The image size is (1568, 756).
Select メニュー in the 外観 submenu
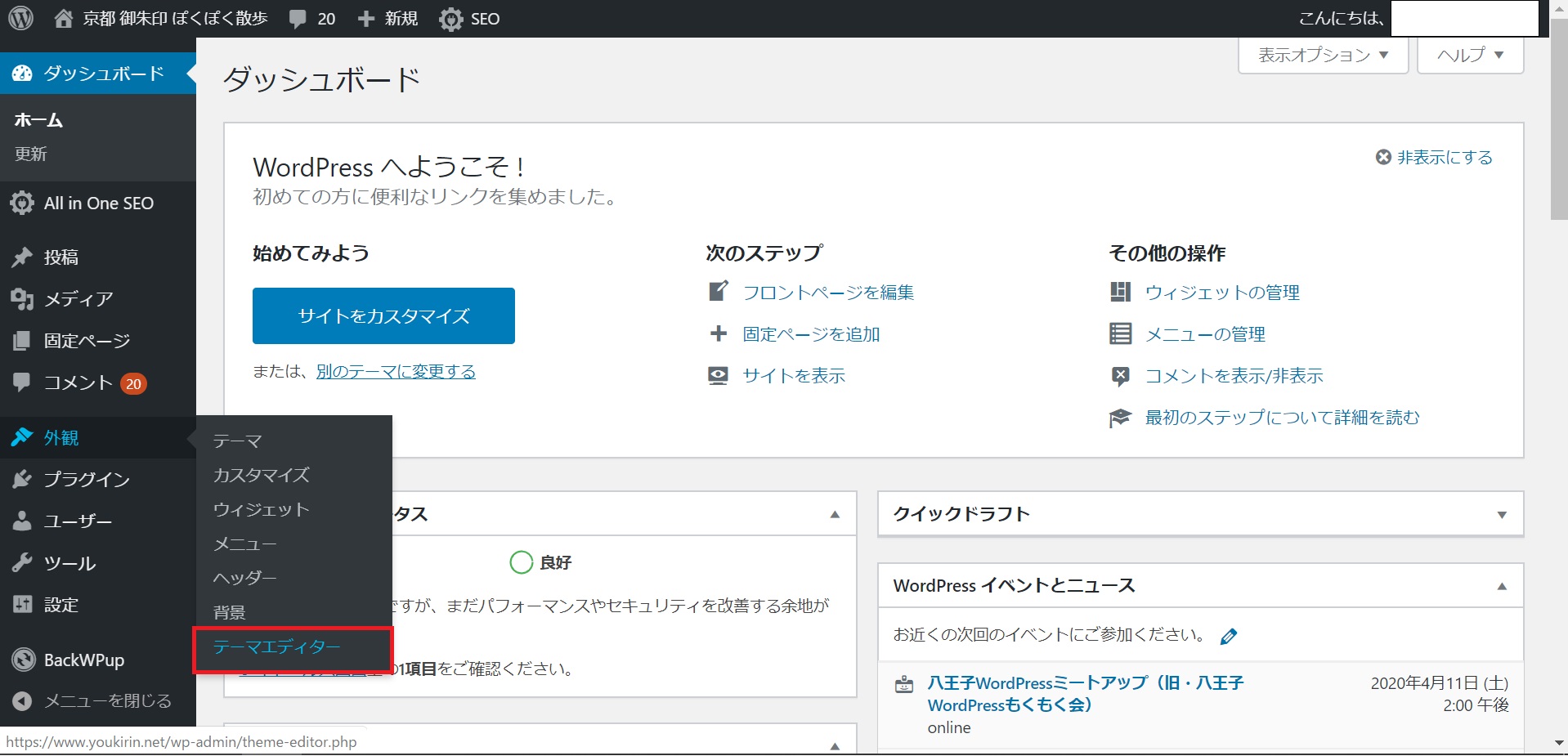(x=244, y=544)
